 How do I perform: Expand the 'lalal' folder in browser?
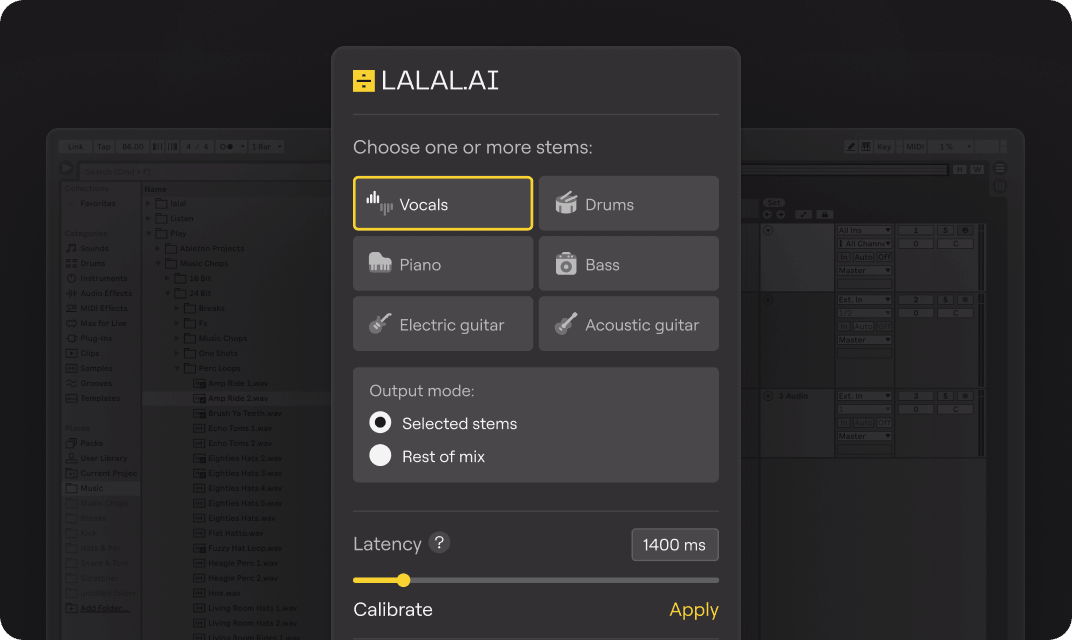click(150, 204)
